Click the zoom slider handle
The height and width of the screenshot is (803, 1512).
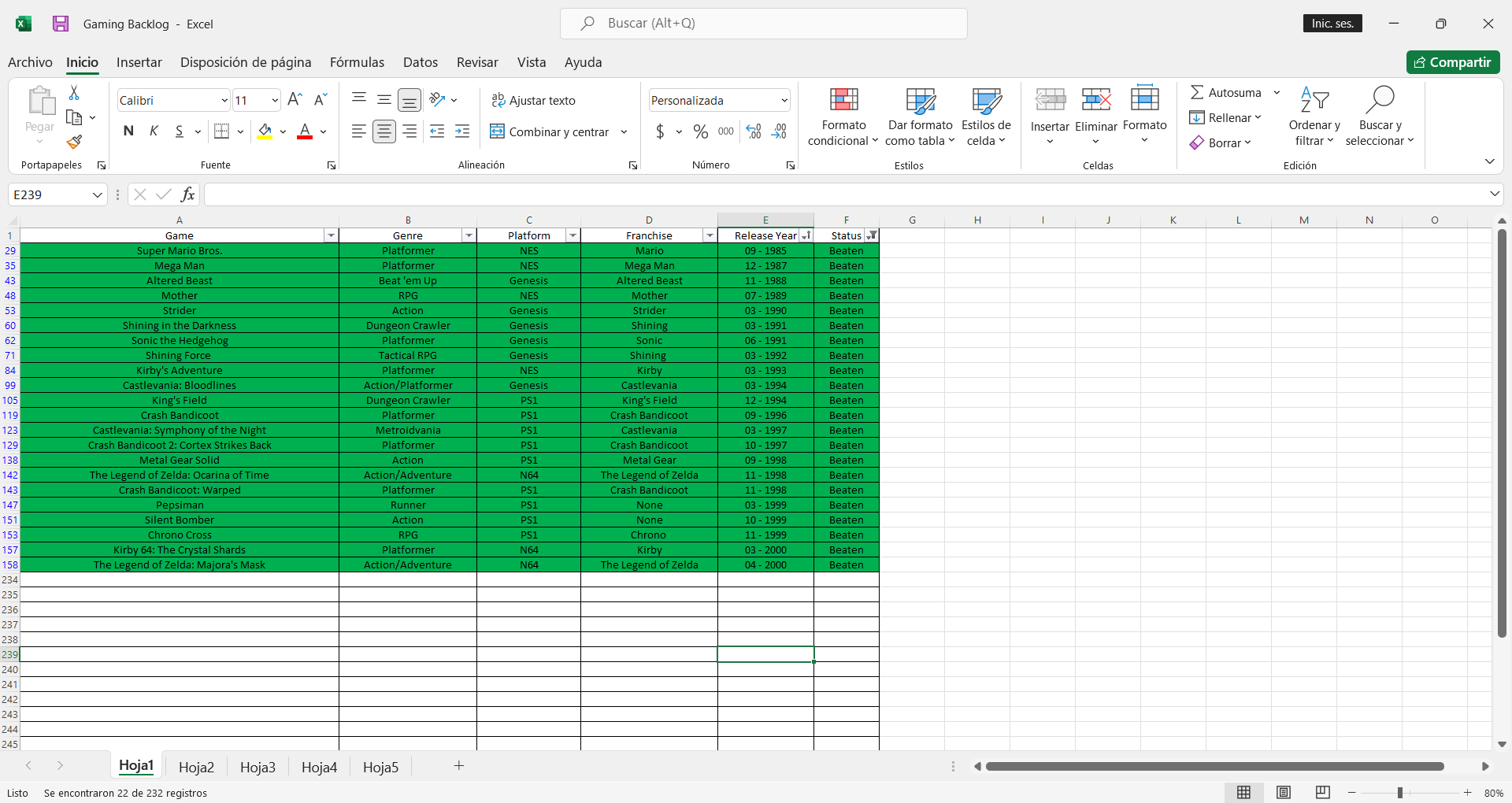(1400, 793)
